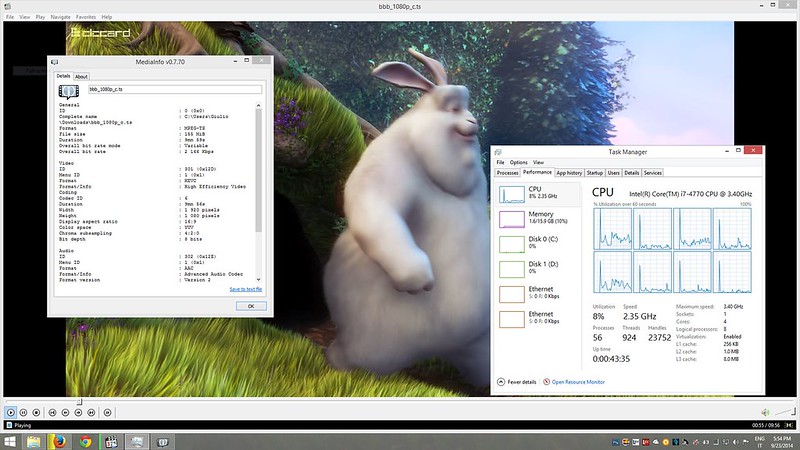This screenshot has height=450, width=800.
Task: Click the Windows Start button
Action: (x=10, y=442)
